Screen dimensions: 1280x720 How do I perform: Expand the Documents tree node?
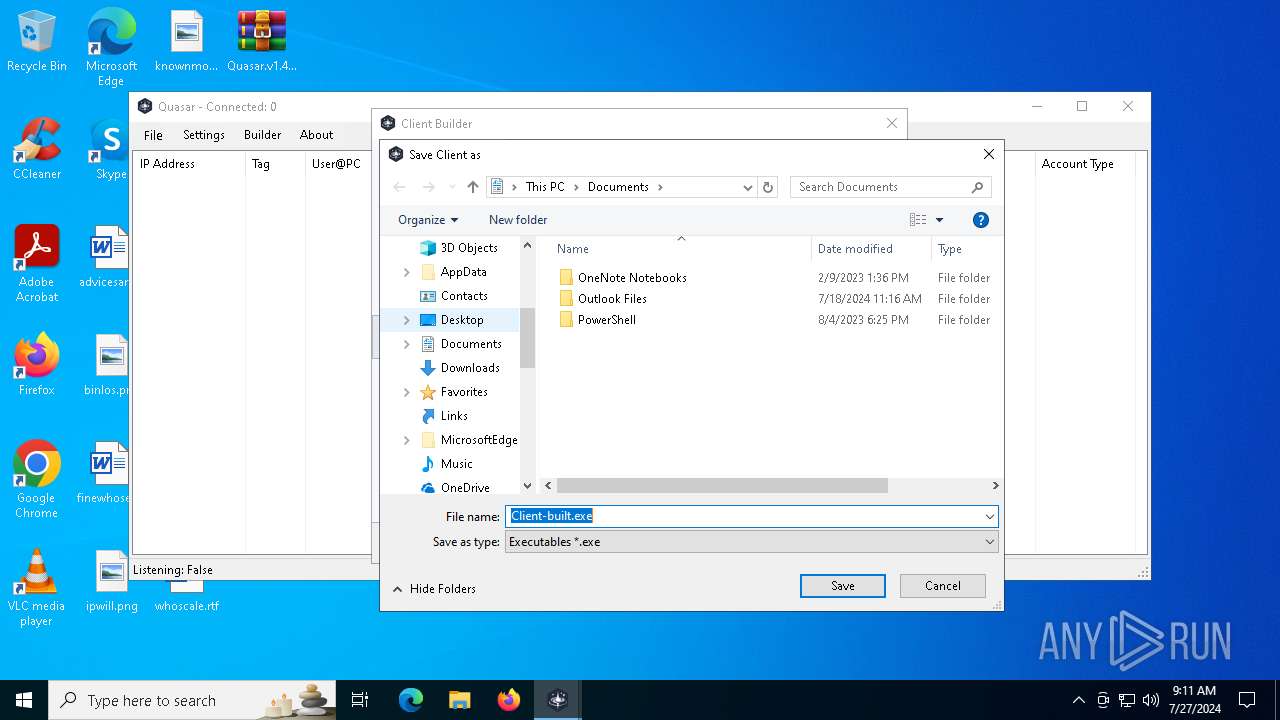coord(406,344)
